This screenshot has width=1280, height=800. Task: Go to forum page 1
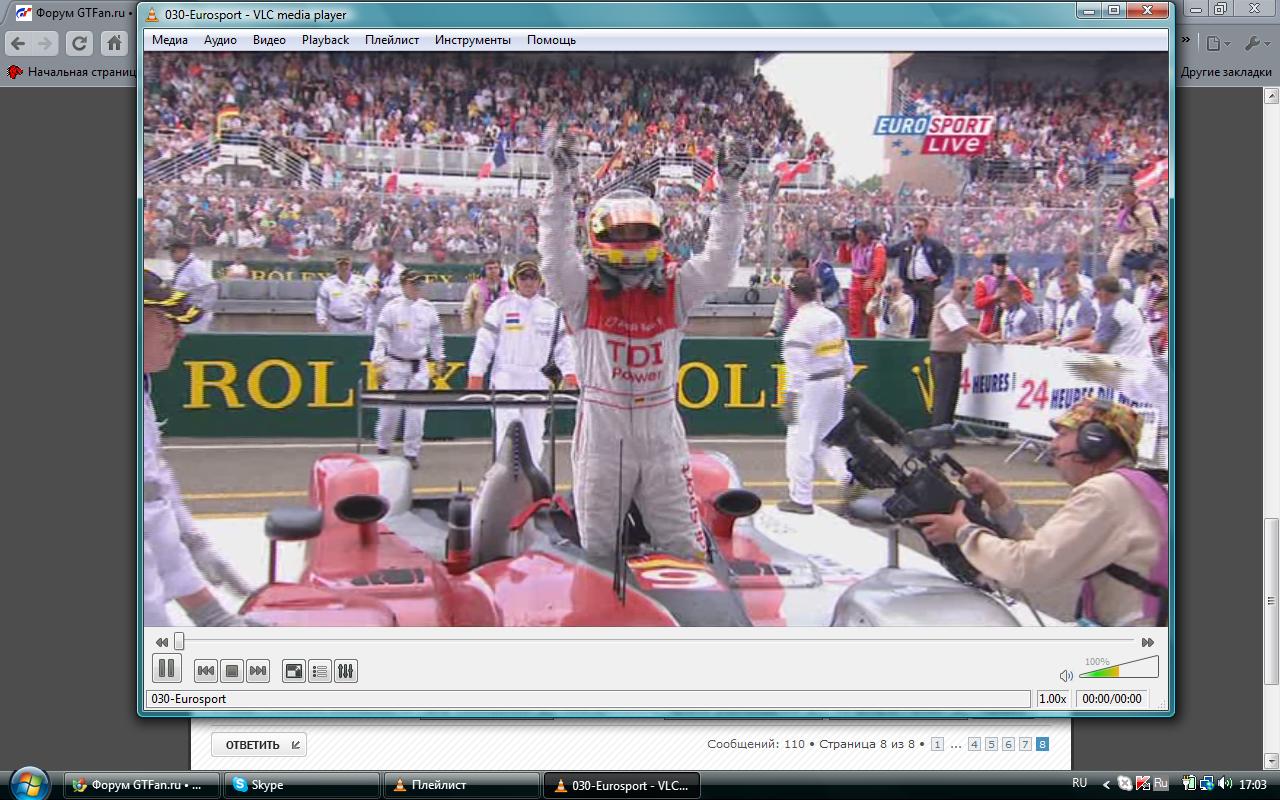point(937,744)
